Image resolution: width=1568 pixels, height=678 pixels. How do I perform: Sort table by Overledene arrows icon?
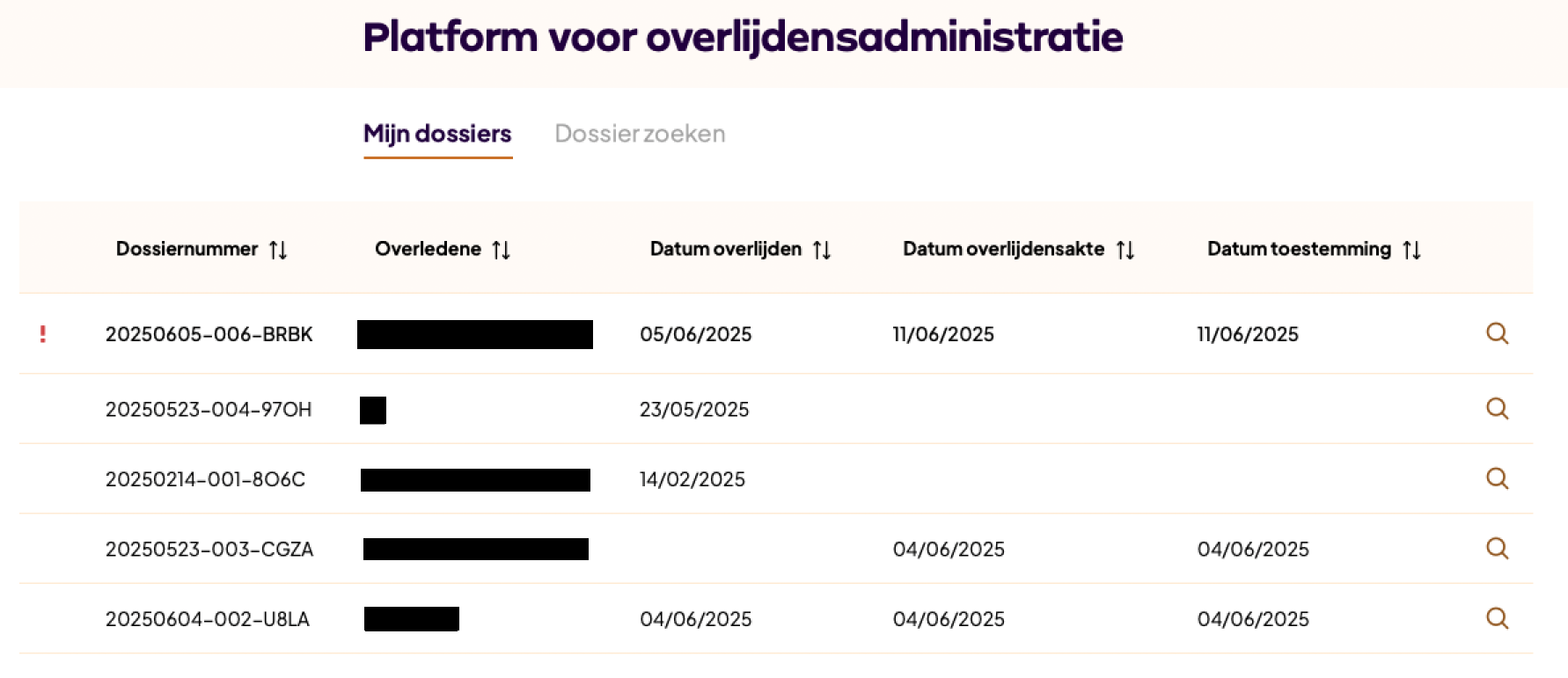point(502,250)
